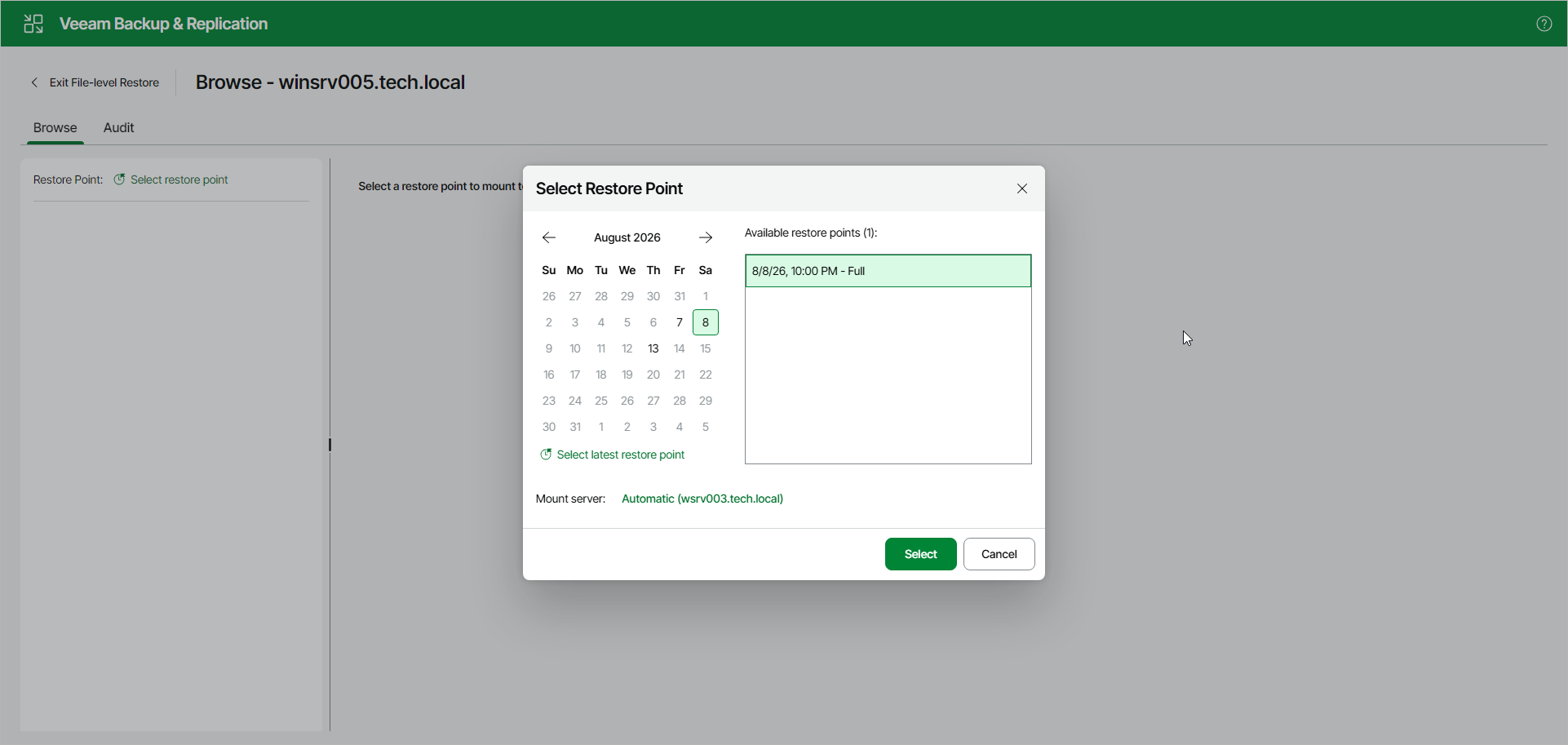This screenshot has height=745, width=1568.
Task: Select the 8/8/26 10:00 PM Full restore point
Action: [x=888, y=271]
